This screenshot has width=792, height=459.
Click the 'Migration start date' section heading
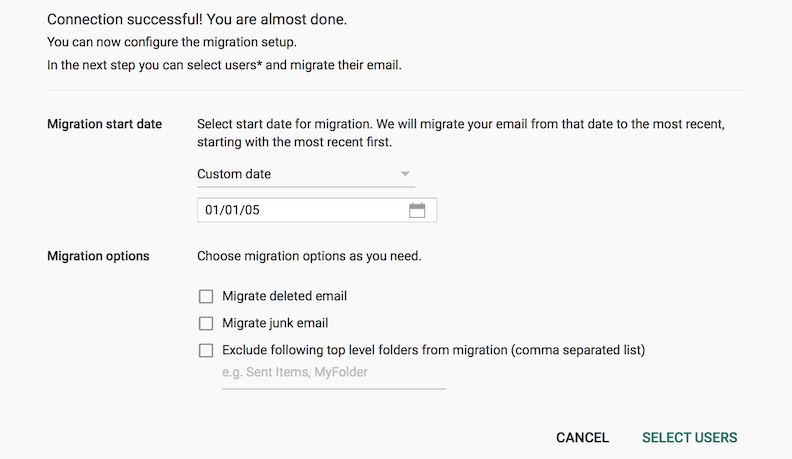[x=105, y=124]
